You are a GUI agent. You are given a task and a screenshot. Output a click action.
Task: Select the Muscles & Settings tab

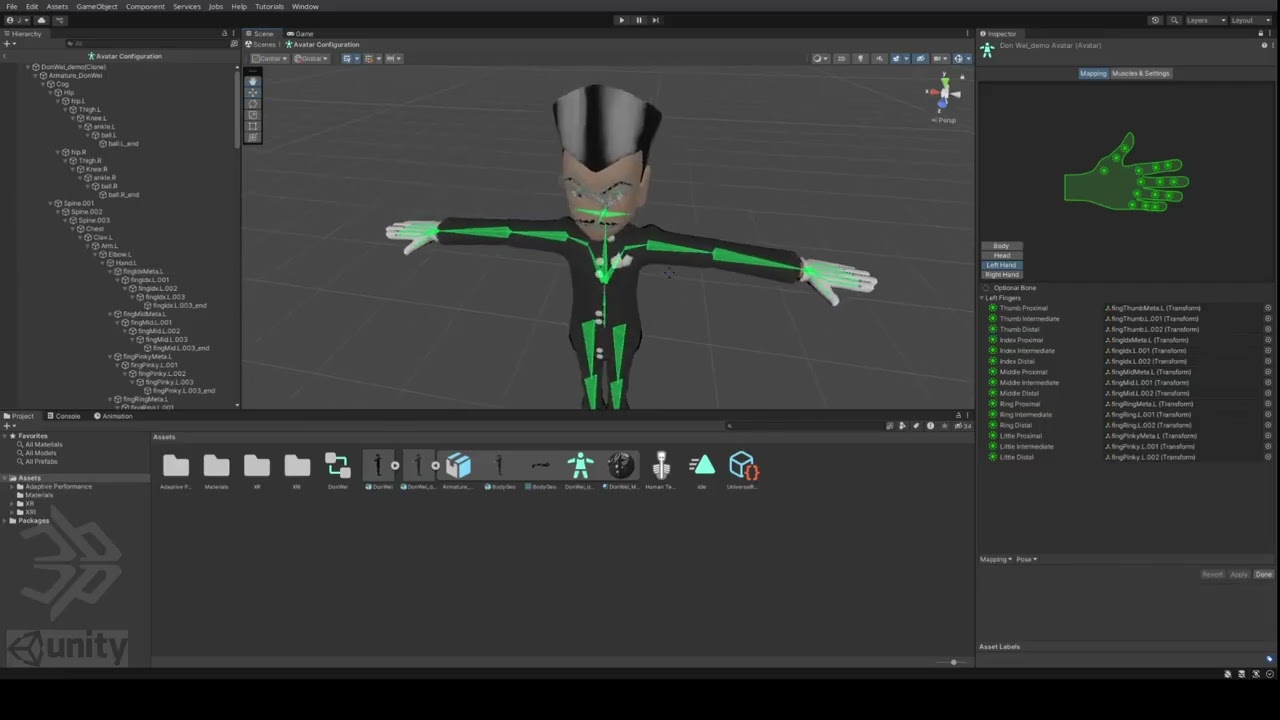[x=1140, y=73]
